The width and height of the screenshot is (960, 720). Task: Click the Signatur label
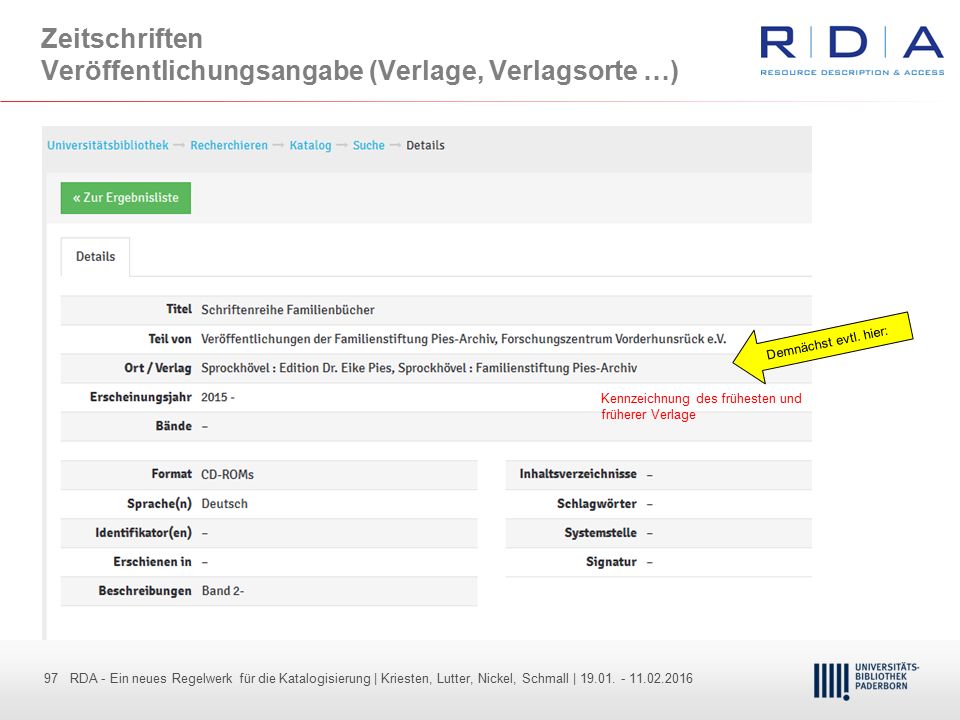pos(611,561)
